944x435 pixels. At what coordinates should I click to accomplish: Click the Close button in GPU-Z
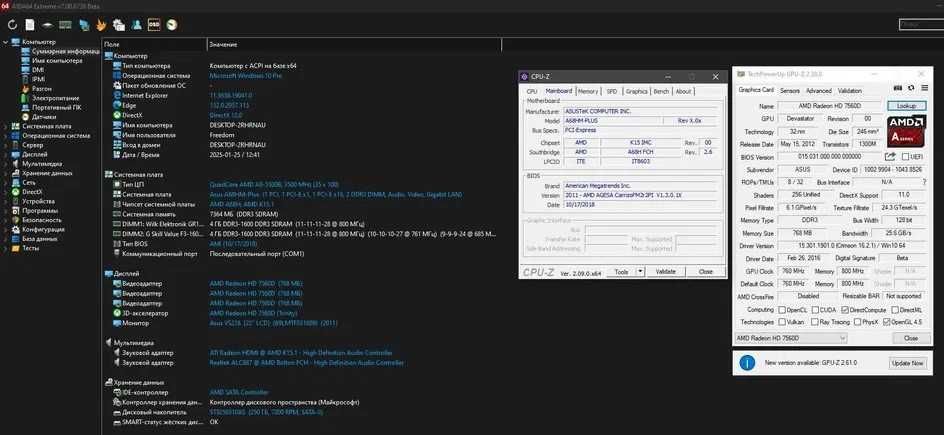point(910,338)
